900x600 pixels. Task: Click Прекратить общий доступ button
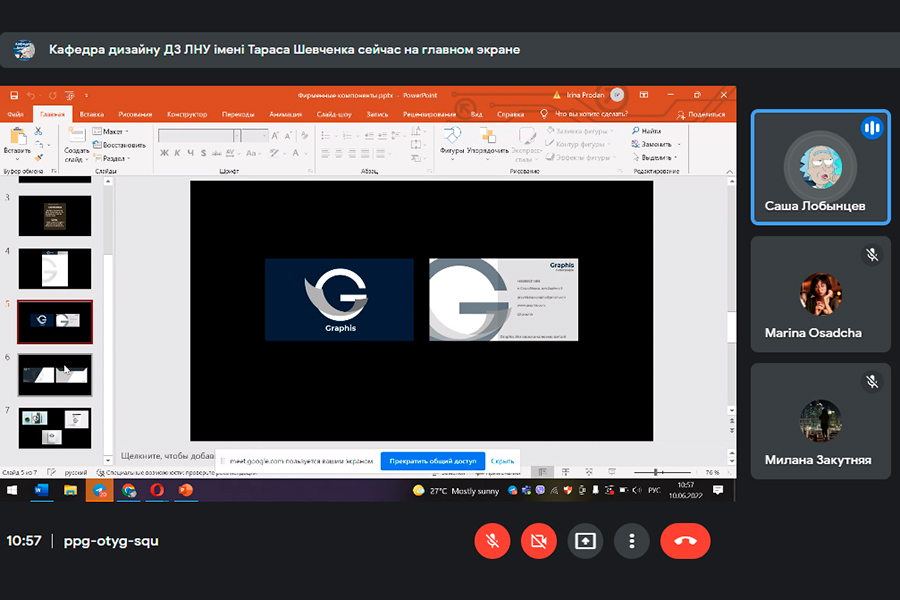tap(432, 461)
